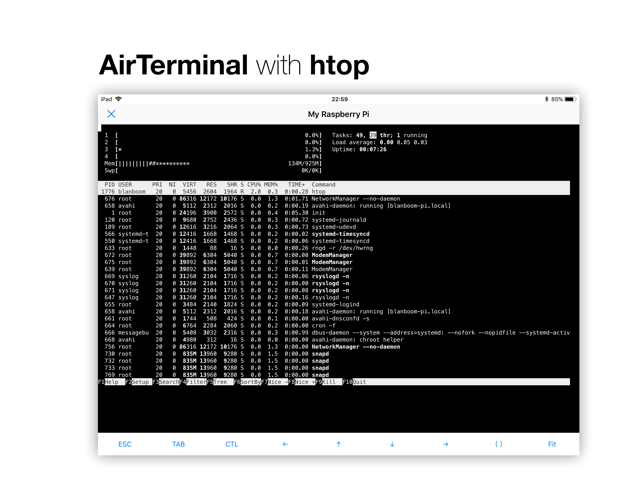The height and width of the screenshot is (482, 643).
Task: Click the Swp usage bar meter
Action: coord(213,170)
